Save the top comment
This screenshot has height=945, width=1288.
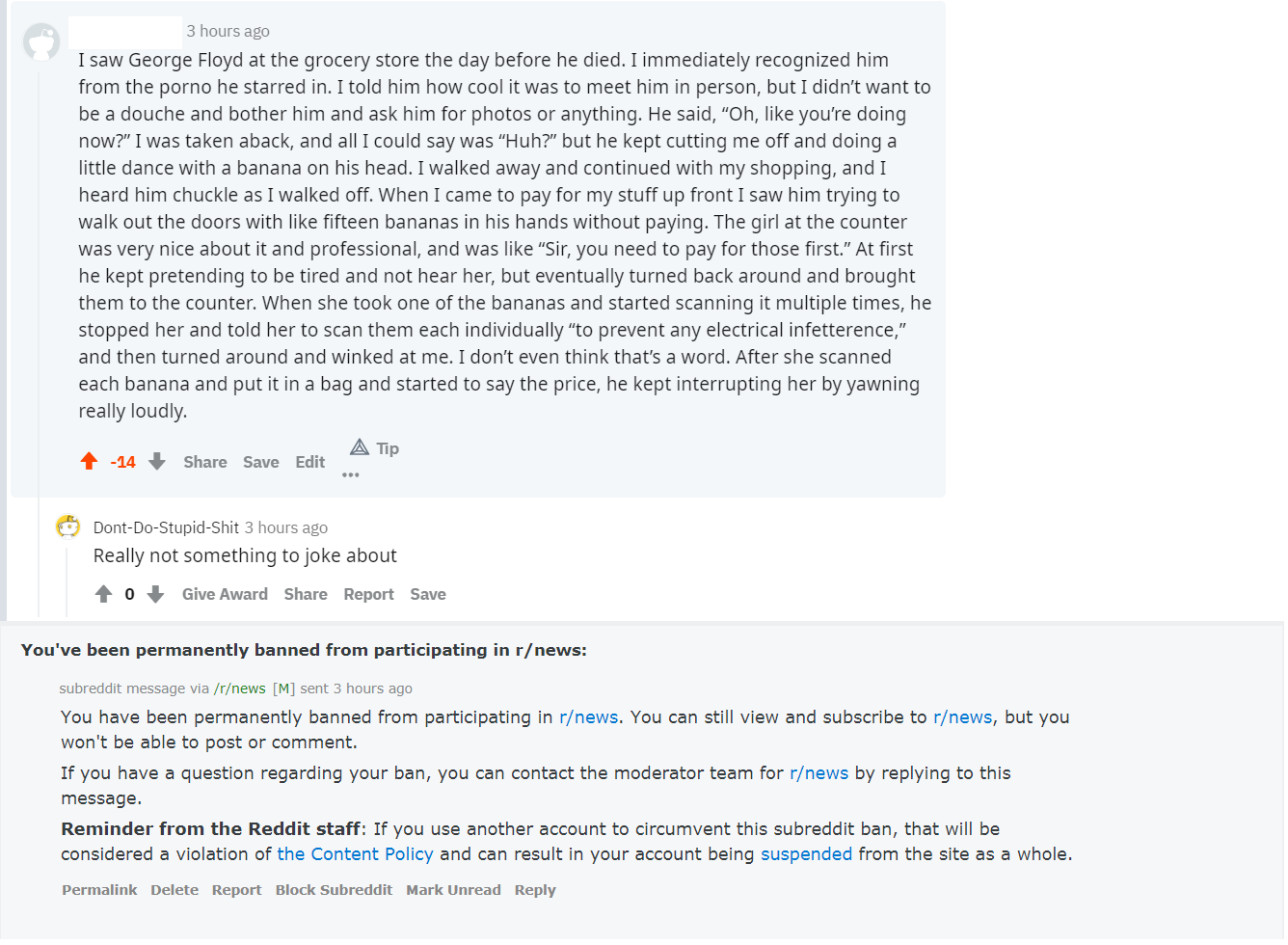click(261, 462)
